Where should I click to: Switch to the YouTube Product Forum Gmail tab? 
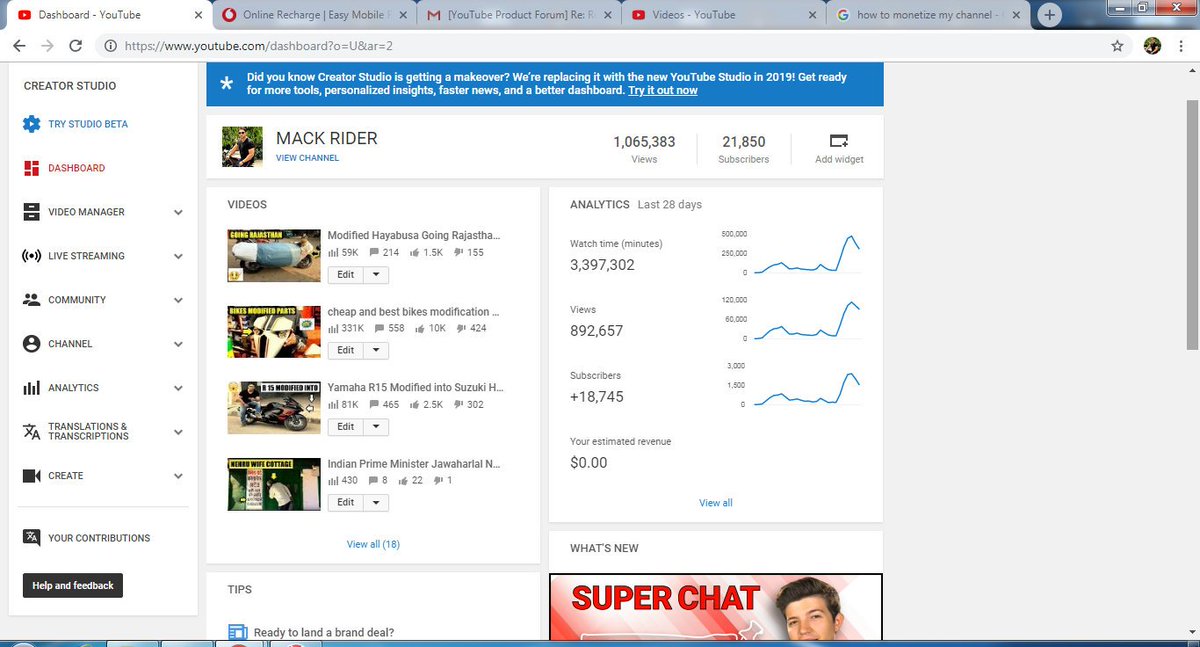pos(517,15)
